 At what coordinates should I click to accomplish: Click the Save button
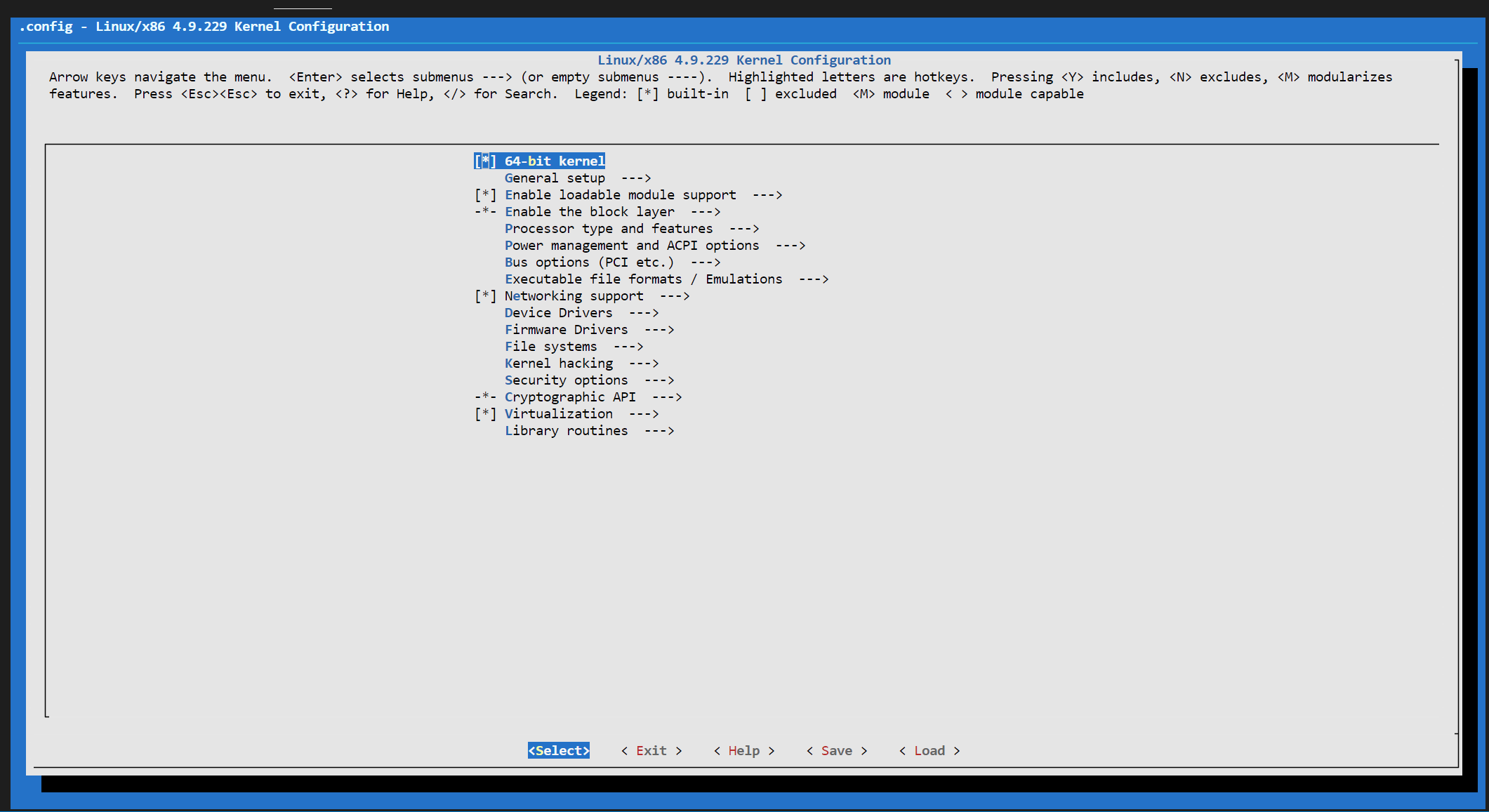(837, 751)
